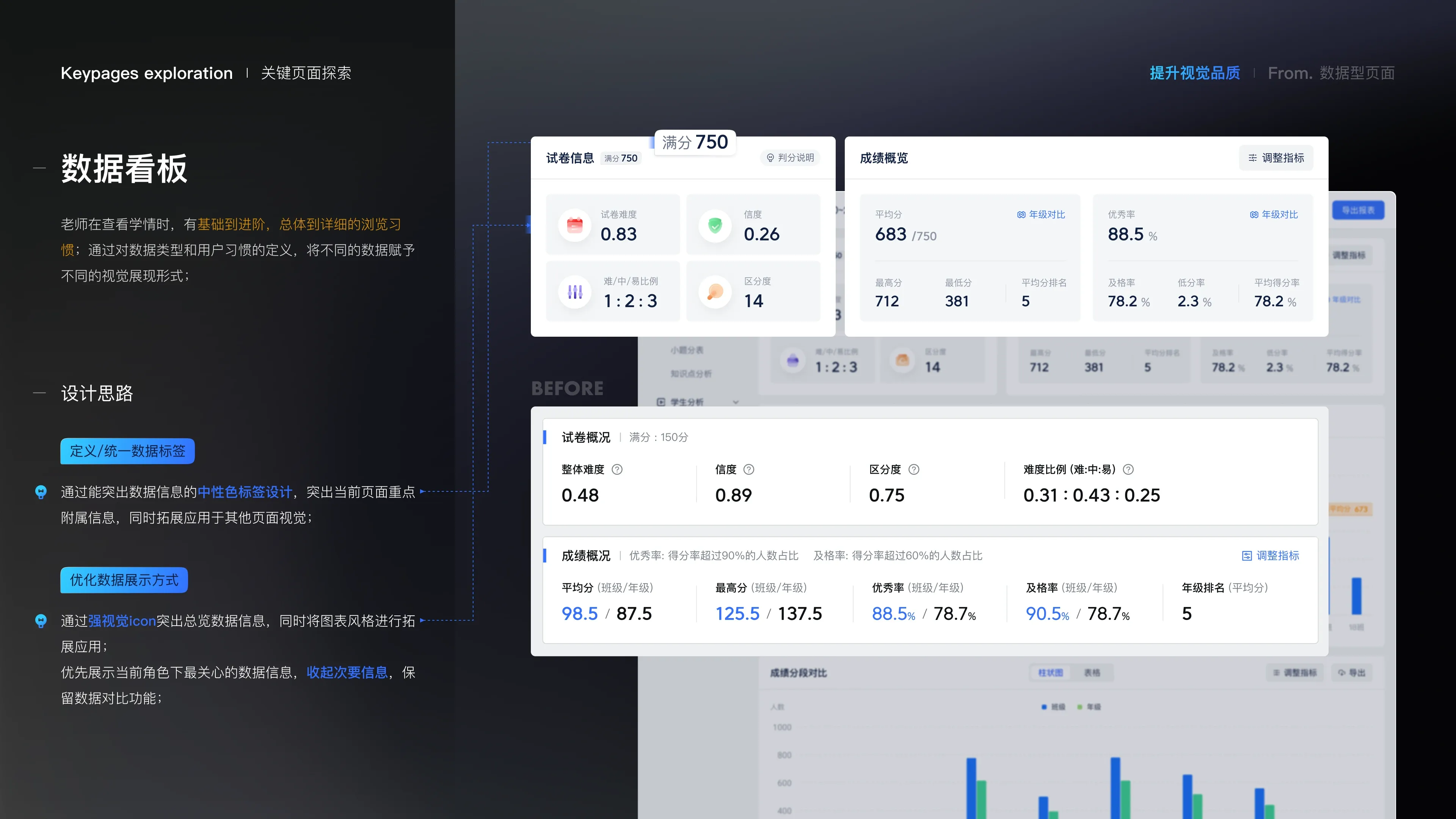Click blurred 调整指标 button behind 成绩概览 card

[1349, 256]
